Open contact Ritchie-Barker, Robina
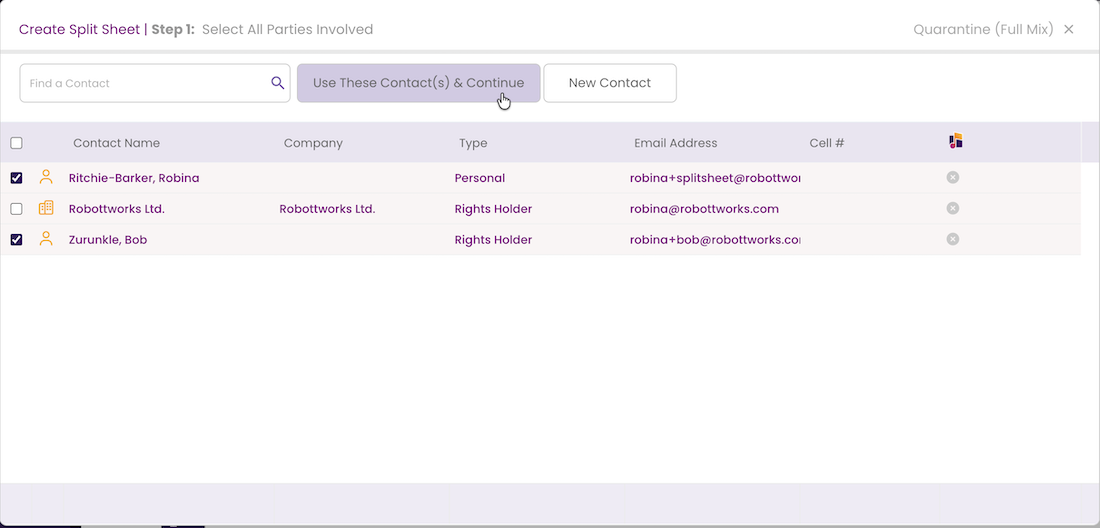 tap(134, 178)
